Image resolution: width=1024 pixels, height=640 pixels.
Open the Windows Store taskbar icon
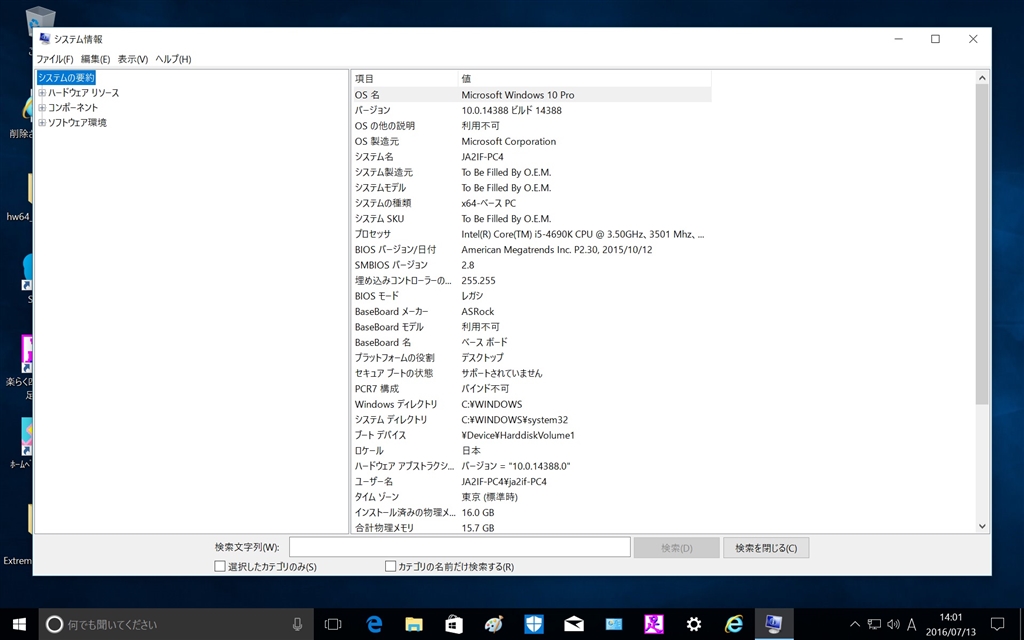click(454, 624)
